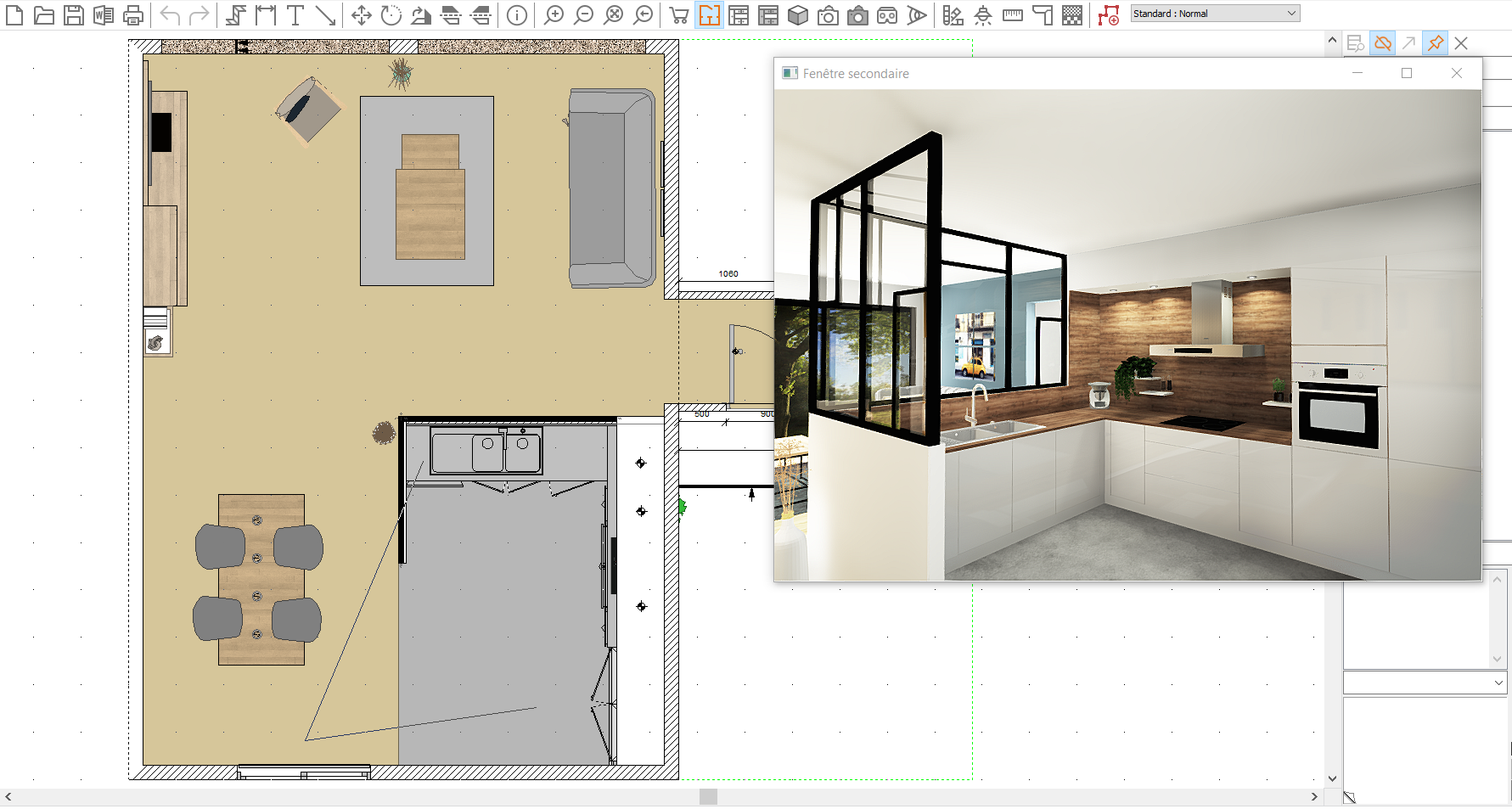
Task: Click the dimension measure tool icon
Action: (x=265, y=14)
